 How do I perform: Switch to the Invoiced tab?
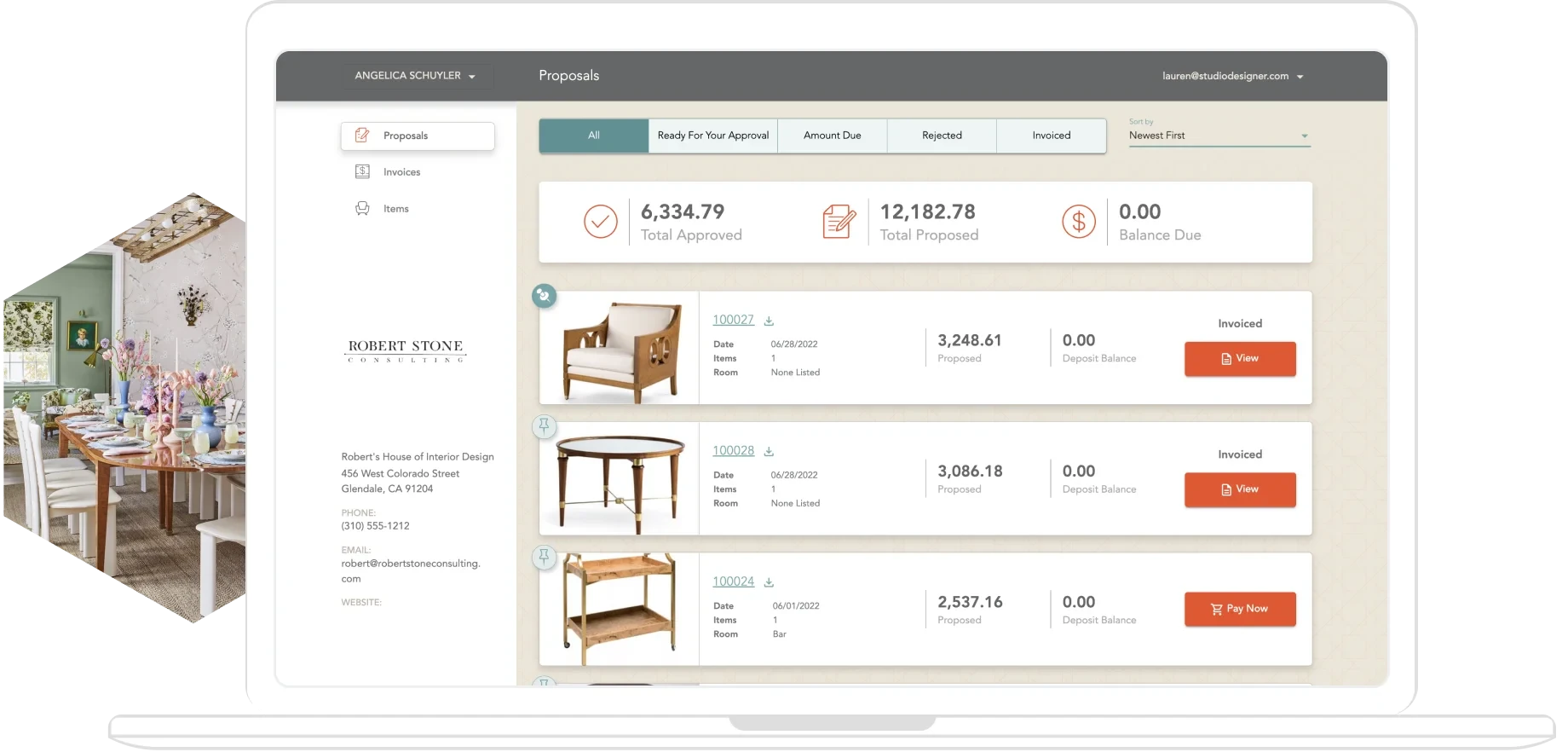1052,136
